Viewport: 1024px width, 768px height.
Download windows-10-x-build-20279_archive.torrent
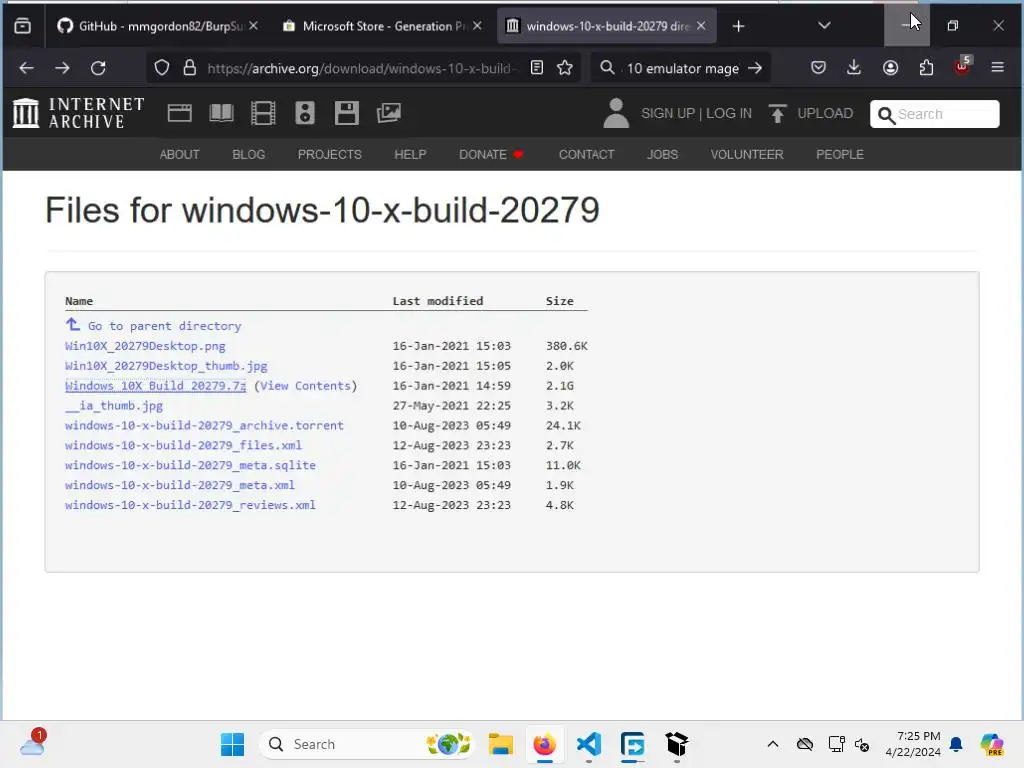pyautogui.click(x=204, y=426)
